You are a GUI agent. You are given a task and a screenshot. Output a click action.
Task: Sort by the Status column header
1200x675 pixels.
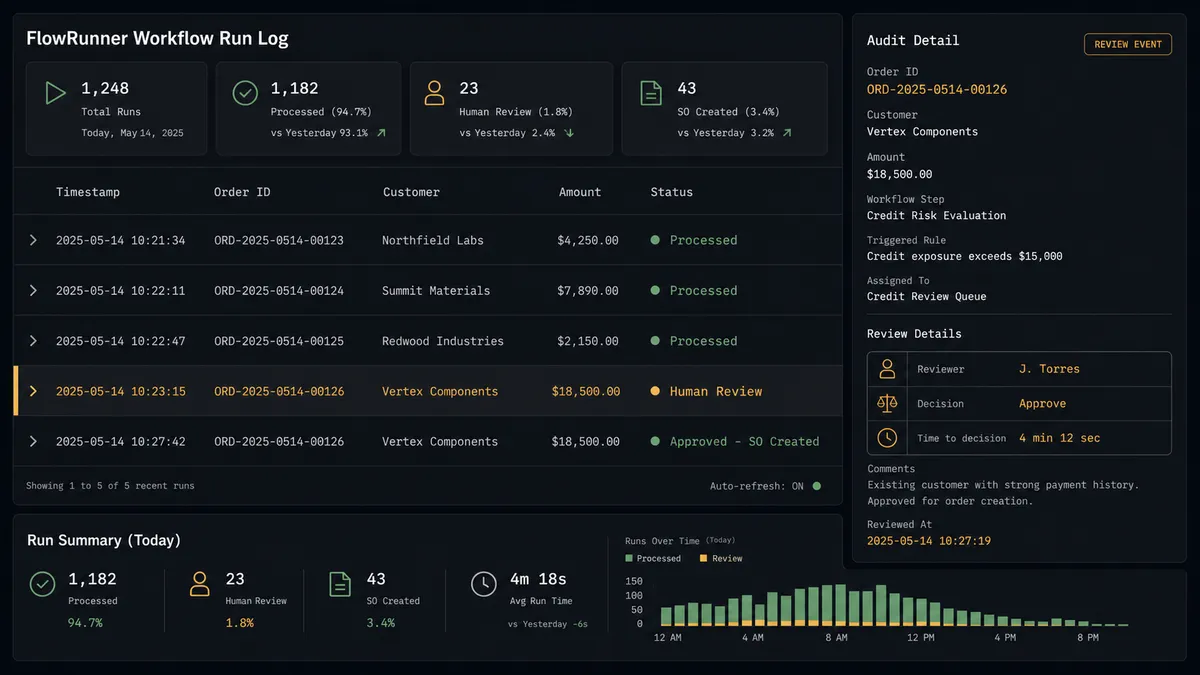pos(672,192)
